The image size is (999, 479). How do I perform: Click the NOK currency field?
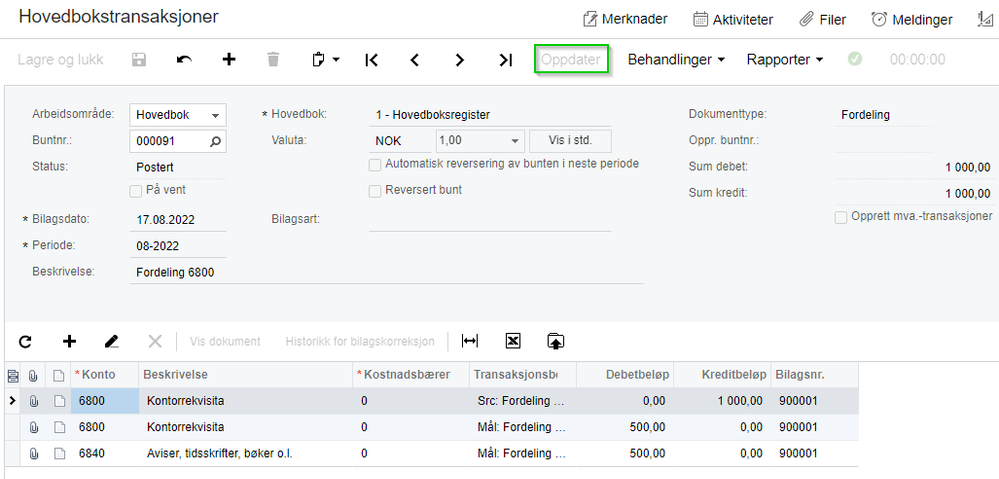point(400,141)
